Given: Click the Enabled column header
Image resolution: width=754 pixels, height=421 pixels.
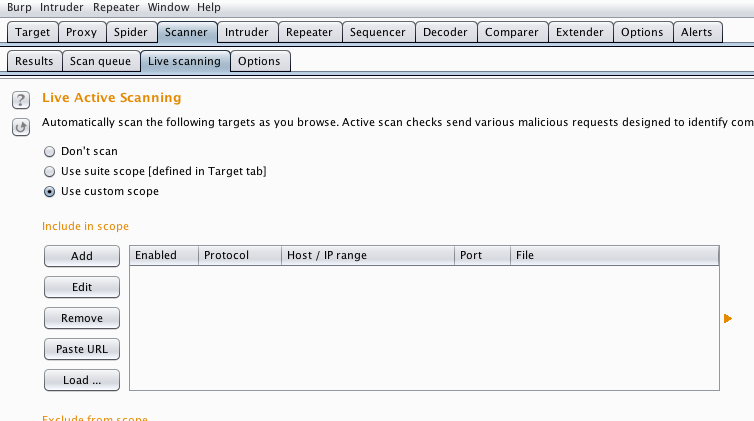Looking at the screenshot, I should point(156,255).
